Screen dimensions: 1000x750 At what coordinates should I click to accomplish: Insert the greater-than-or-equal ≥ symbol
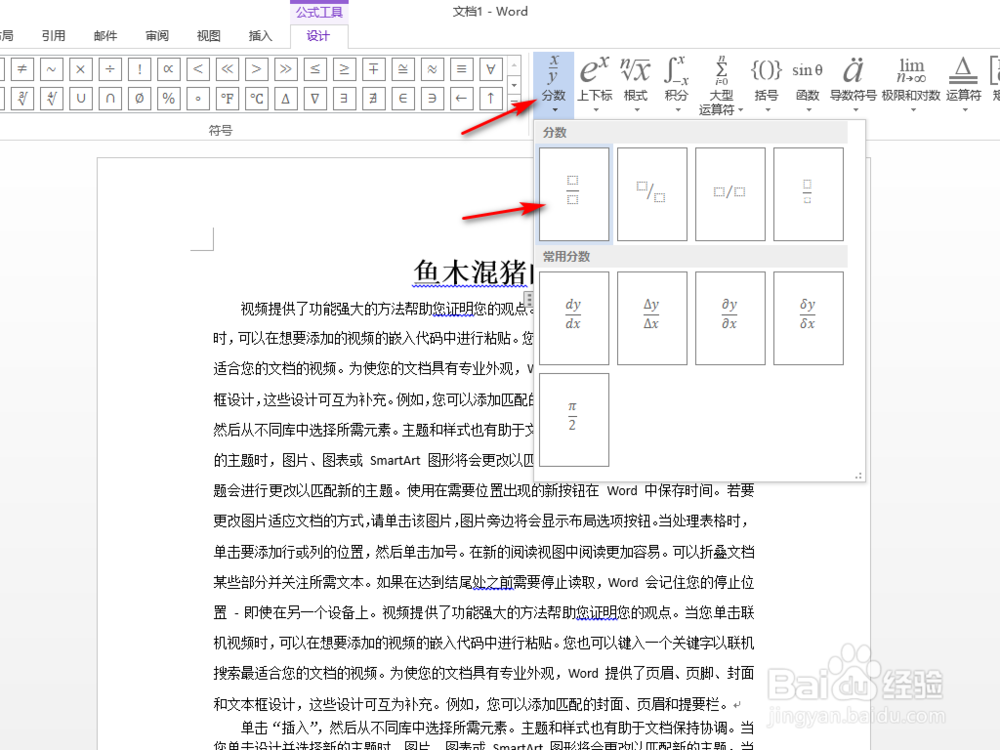pyautogui.click(x=344, y=69)
